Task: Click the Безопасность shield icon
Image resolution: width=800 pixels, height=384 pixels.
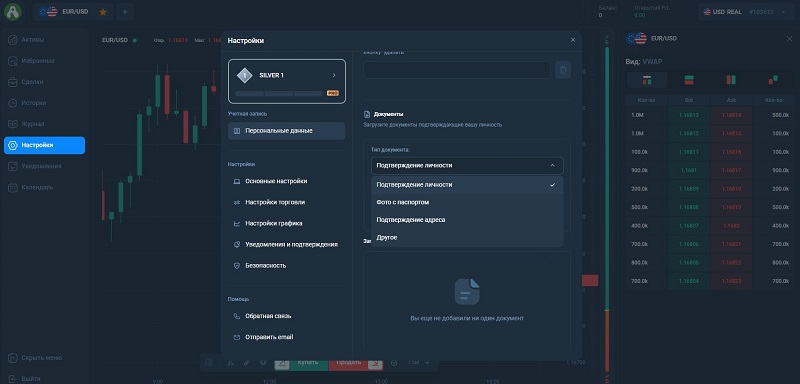Action: pos(237,266)
